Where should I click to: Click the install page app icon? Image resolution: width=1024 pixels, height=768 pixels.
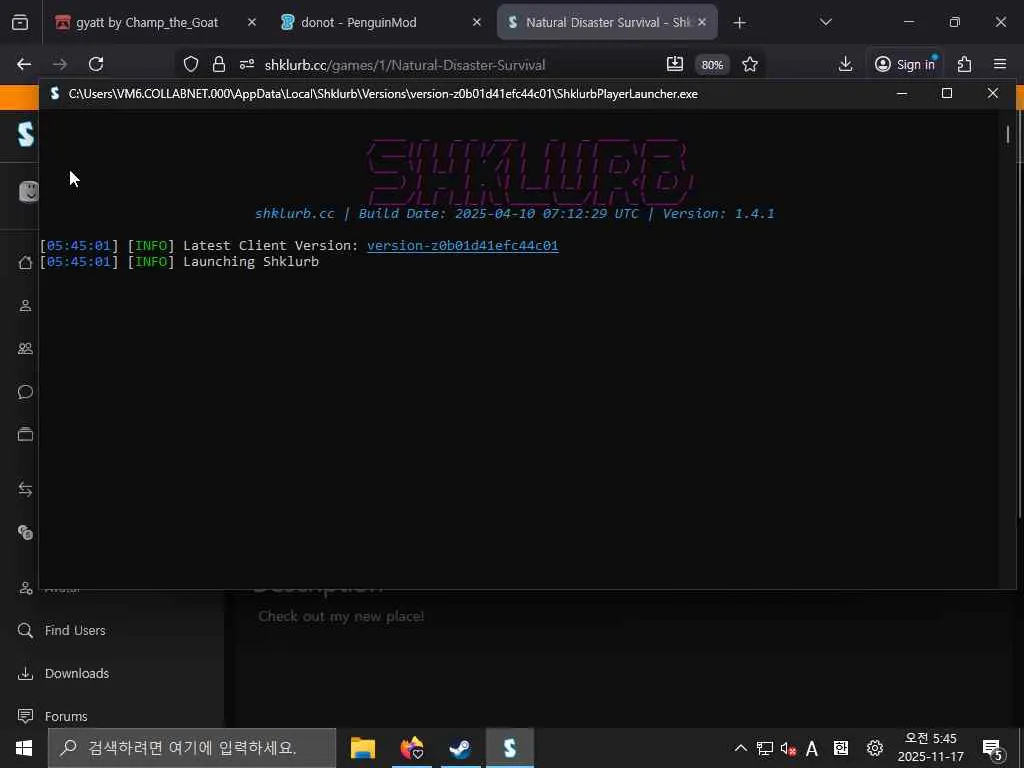pos(675,64)
